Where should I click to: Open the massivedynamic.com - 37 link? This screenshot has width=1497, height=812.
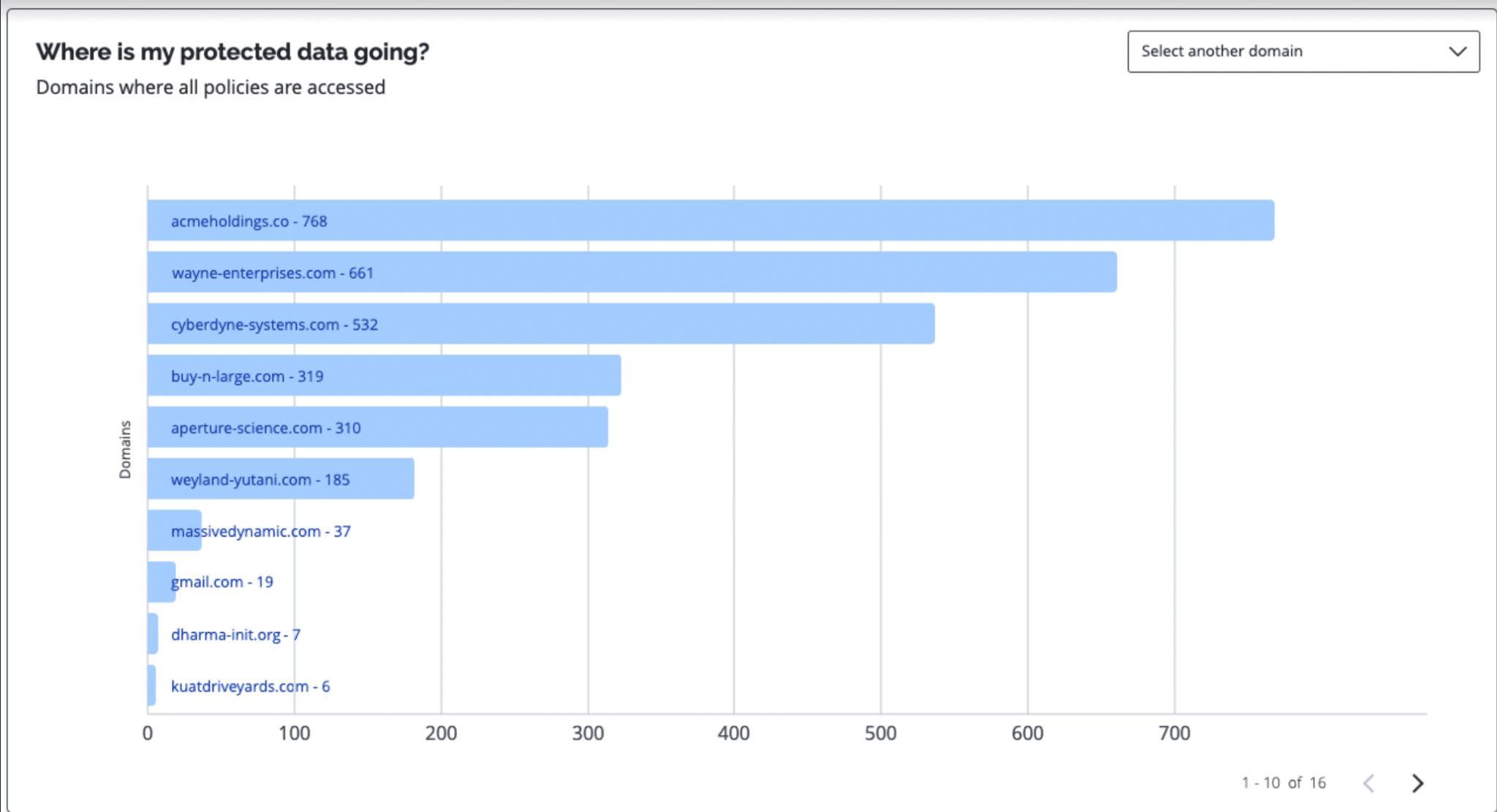tap(261, 531)
